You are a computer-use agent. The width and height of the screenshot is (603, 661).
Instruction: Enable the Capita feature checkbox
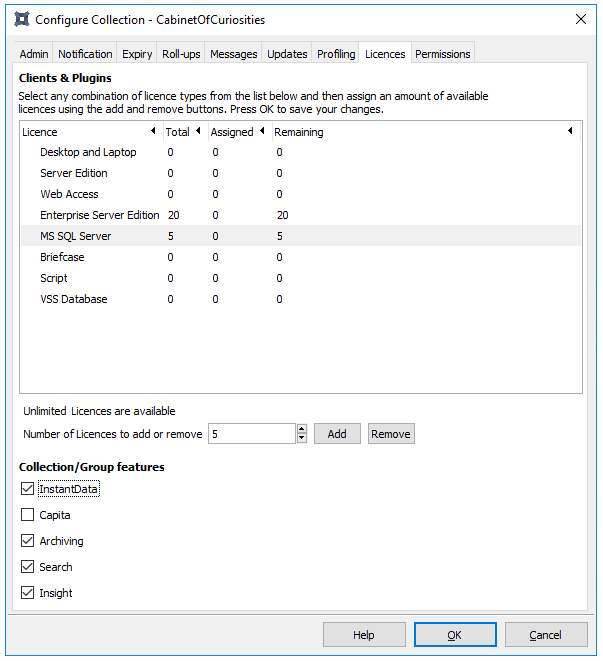point(27,515)
